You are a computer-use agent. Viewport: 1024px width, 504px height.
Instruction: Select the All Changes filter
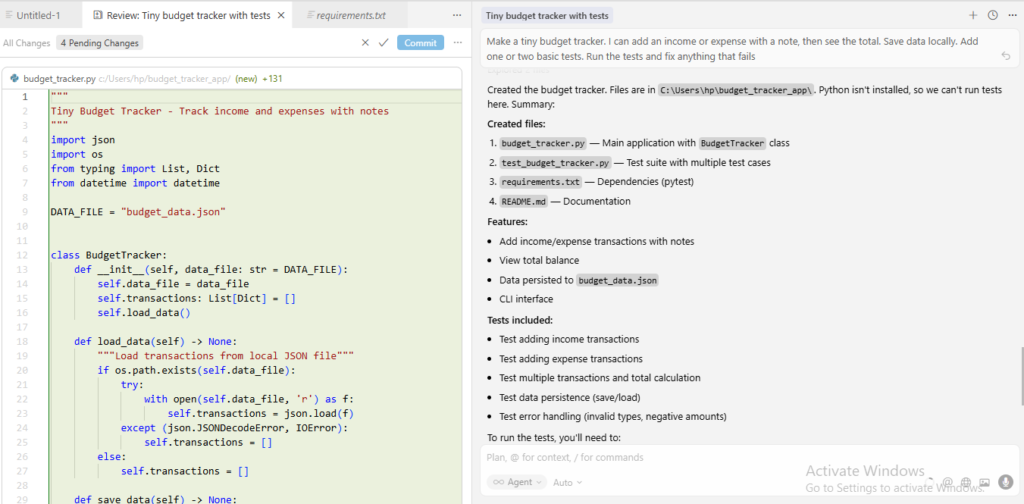coord(27,43)
